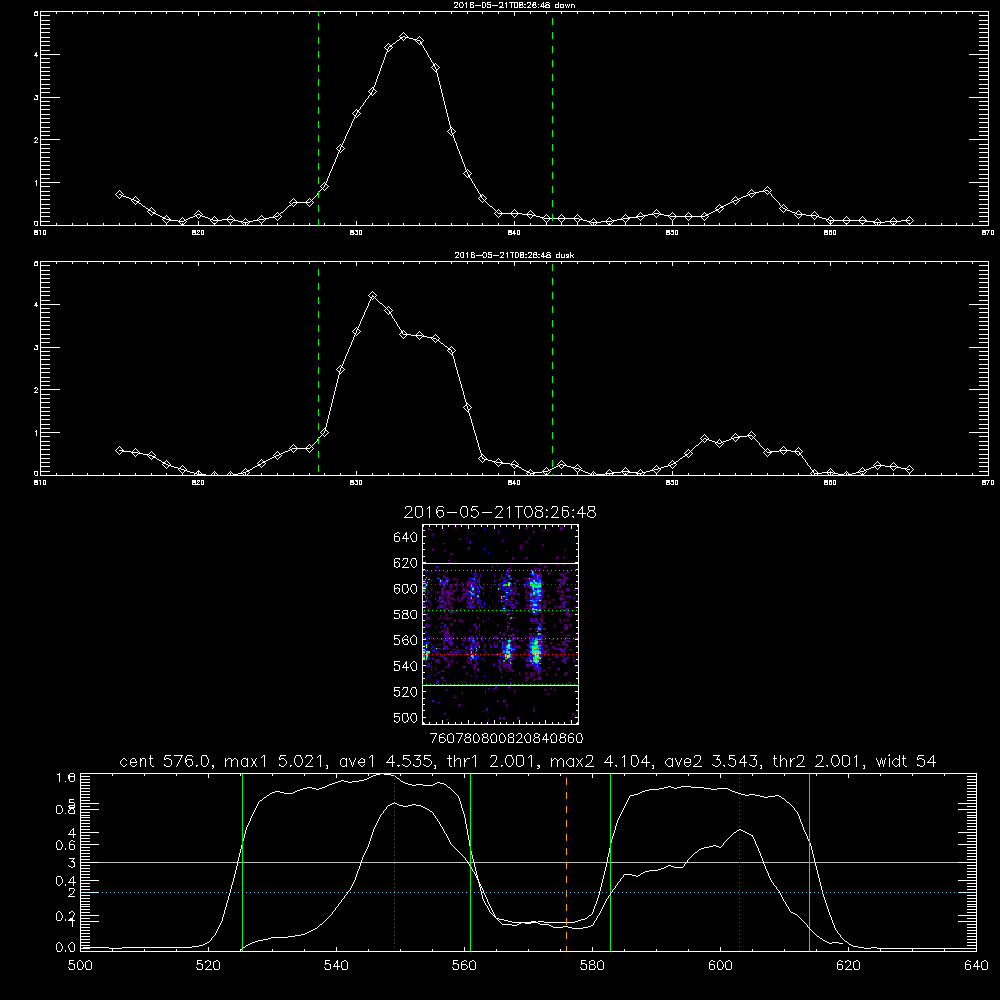Click the '520' y-axis label of the heat map
Viewport: 1000px width, 1000px height.
405,692
